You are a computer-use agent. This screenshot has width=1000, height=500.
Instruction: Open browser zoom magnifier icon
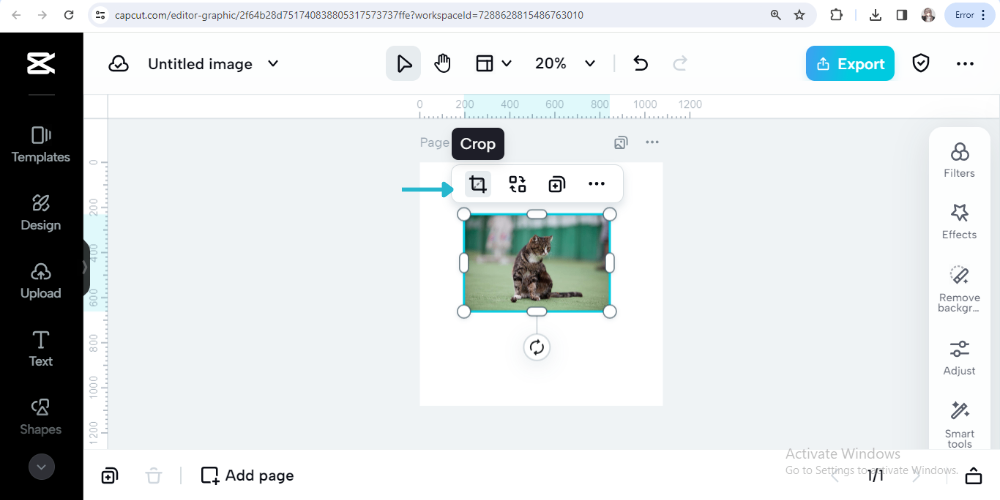[776, 15]
